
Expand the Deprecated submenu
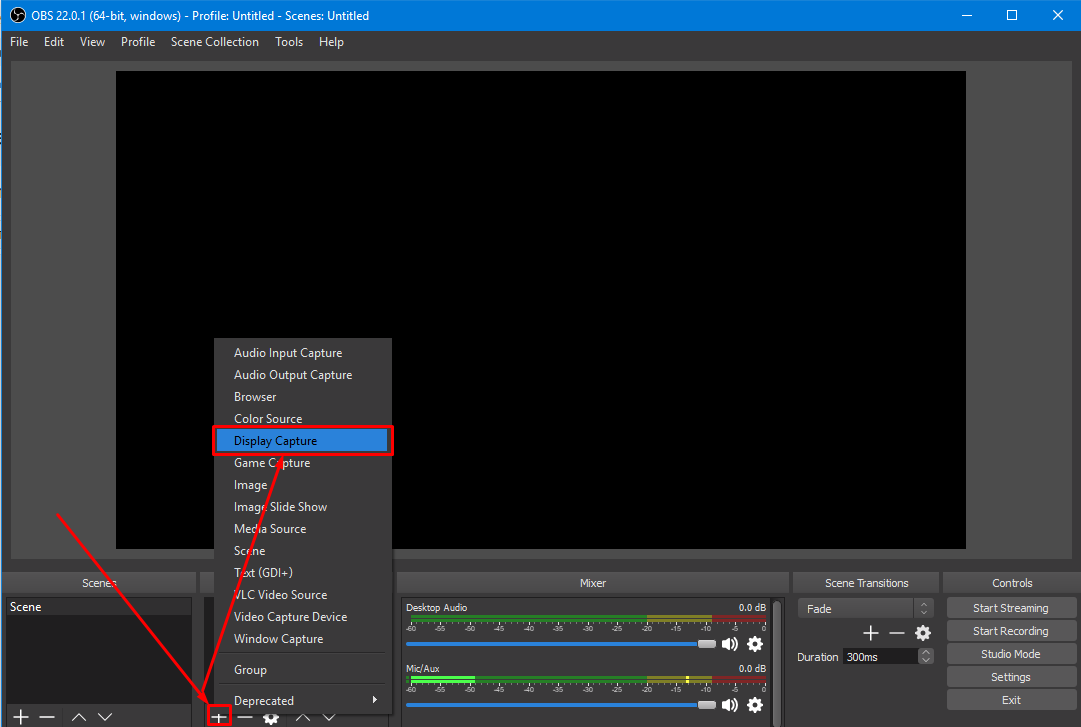point(303,700)
